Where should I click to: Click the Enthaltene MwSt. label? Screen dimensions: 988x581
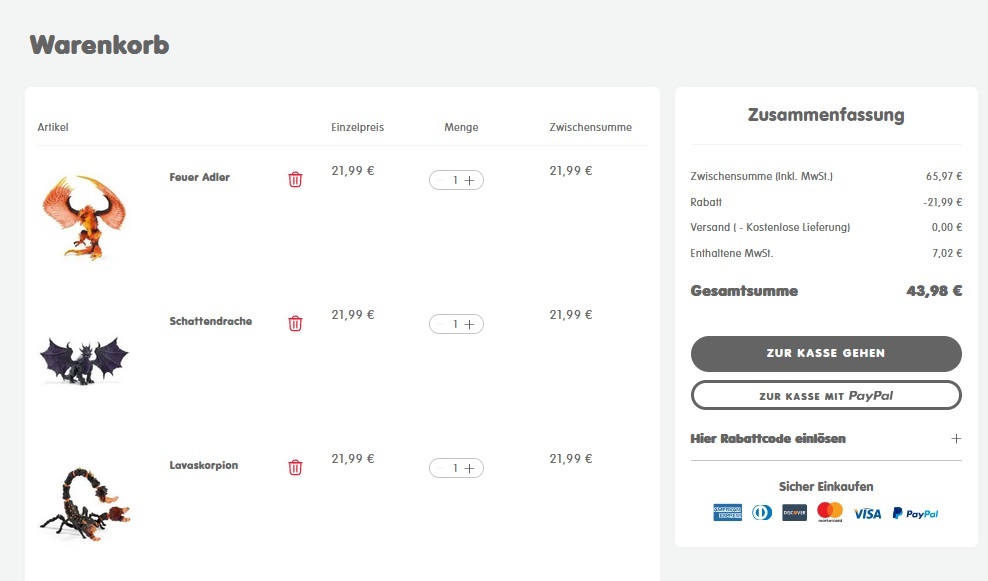(x=732, y=253)
